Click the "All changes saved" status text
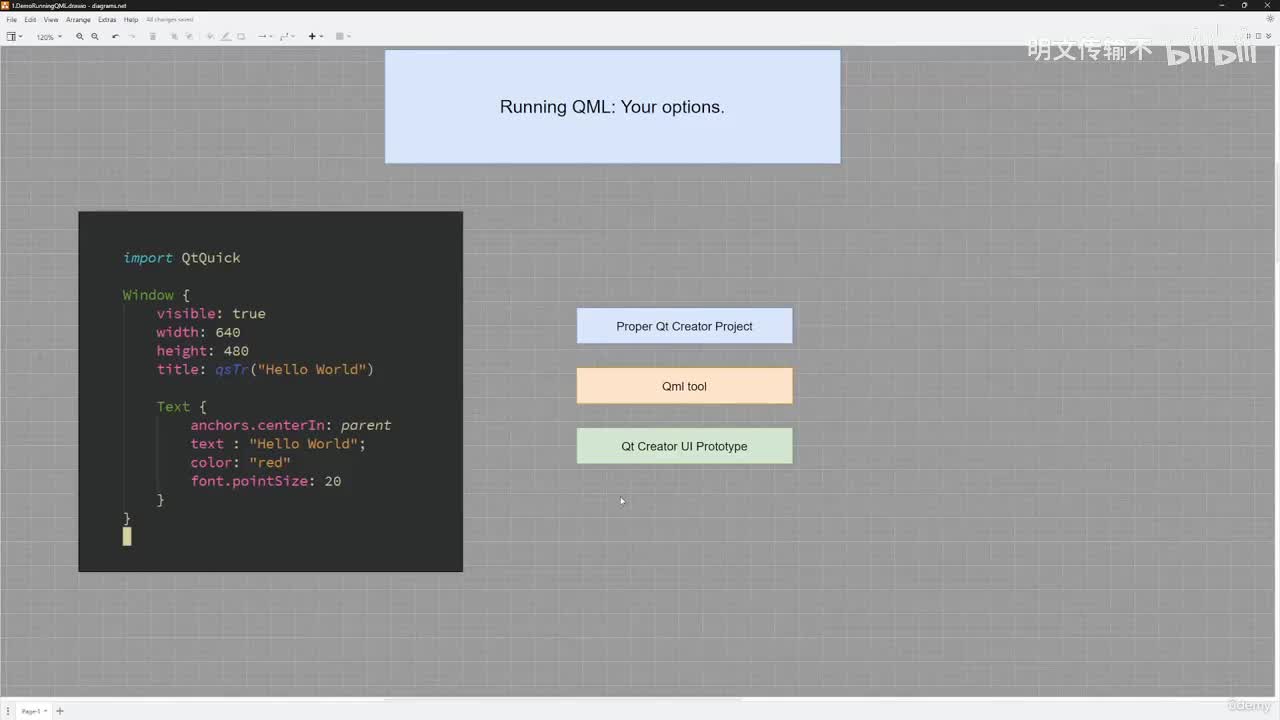The image size is (1280, 720). coord(170,20)
